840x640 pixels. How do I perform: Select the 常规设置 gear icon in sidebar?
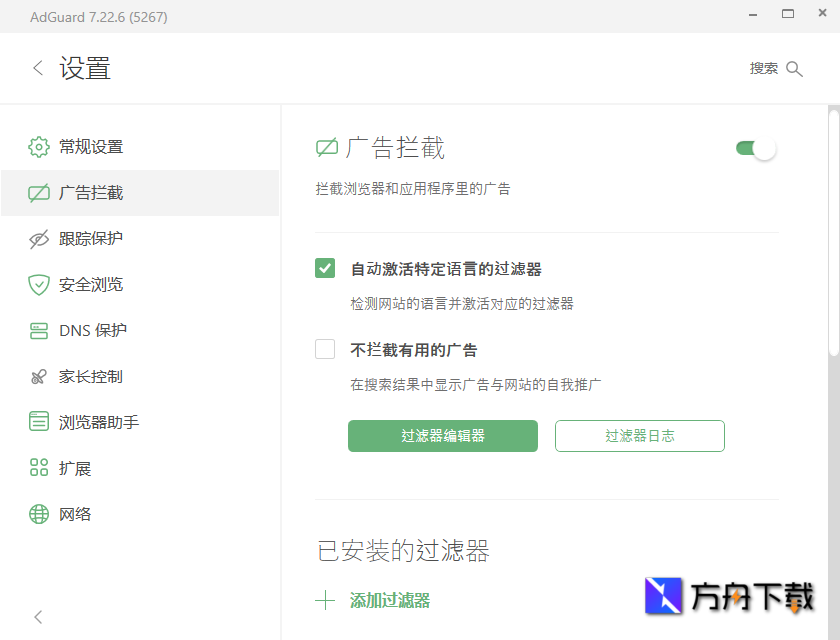pyautogui.click(x=38, y=146)
